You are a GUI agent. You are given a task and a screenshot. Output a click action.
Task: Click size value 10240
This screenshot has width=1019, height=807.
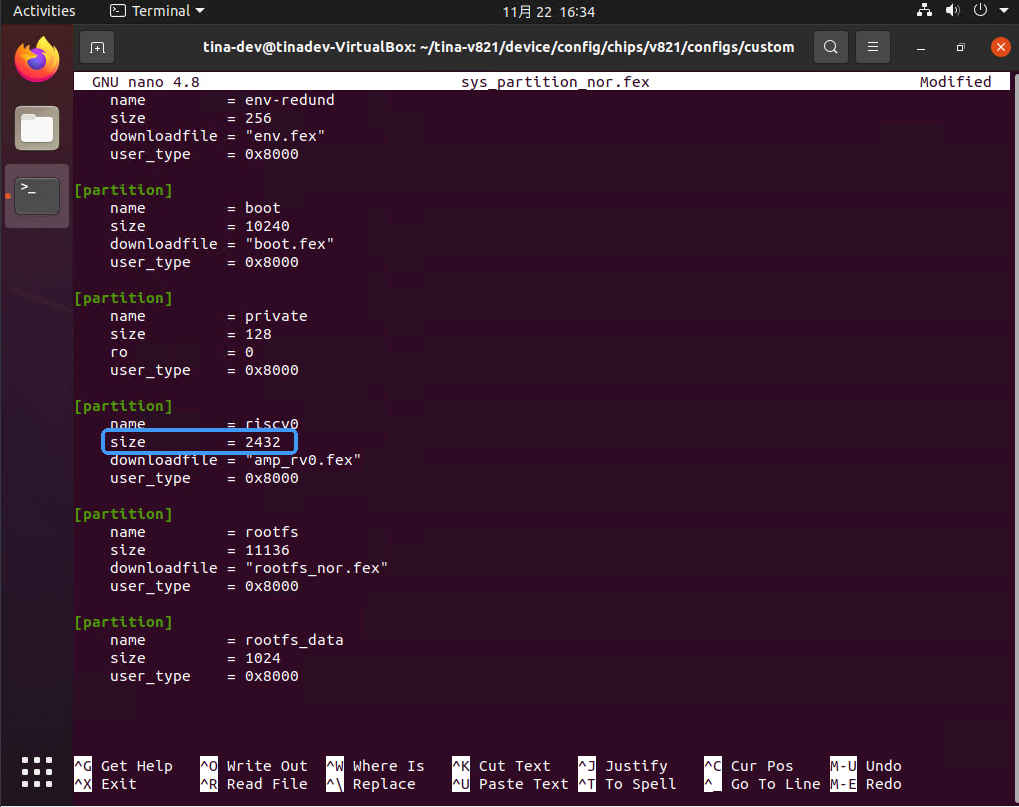click(x=267, y=226)
